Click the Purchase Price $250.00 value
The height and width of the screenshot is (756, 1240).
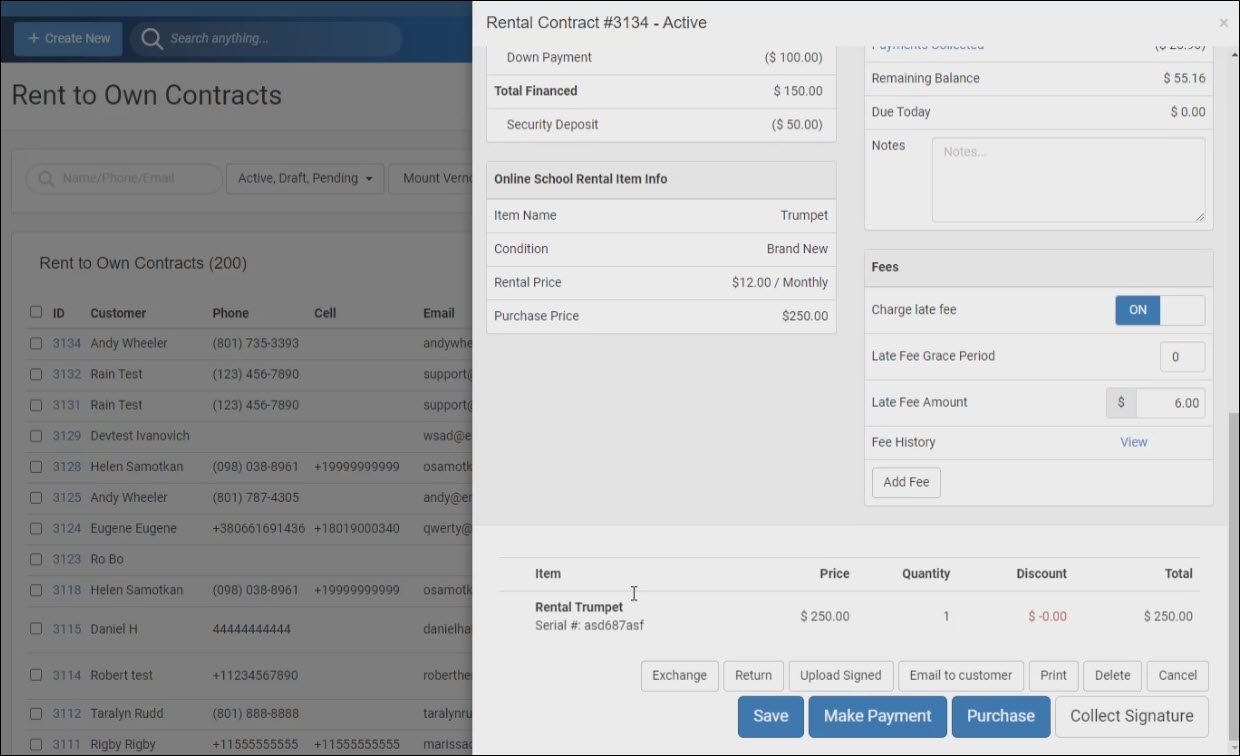(x=805, y=316)
